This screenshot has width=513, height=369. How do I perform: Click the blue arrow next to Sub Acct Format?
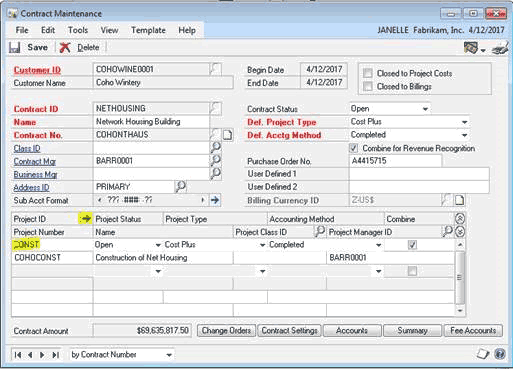215,200
